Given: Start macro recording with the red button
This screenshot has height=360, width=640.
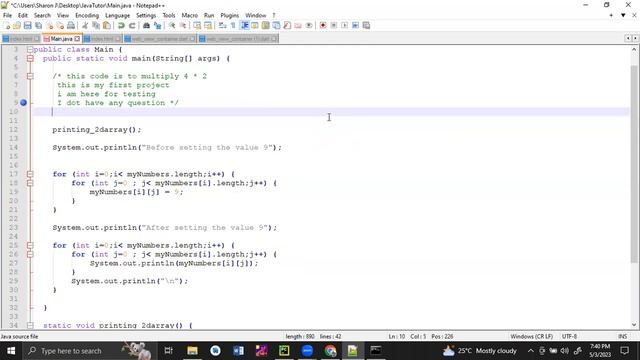Looking at the screenshot, I should [323, 25].
